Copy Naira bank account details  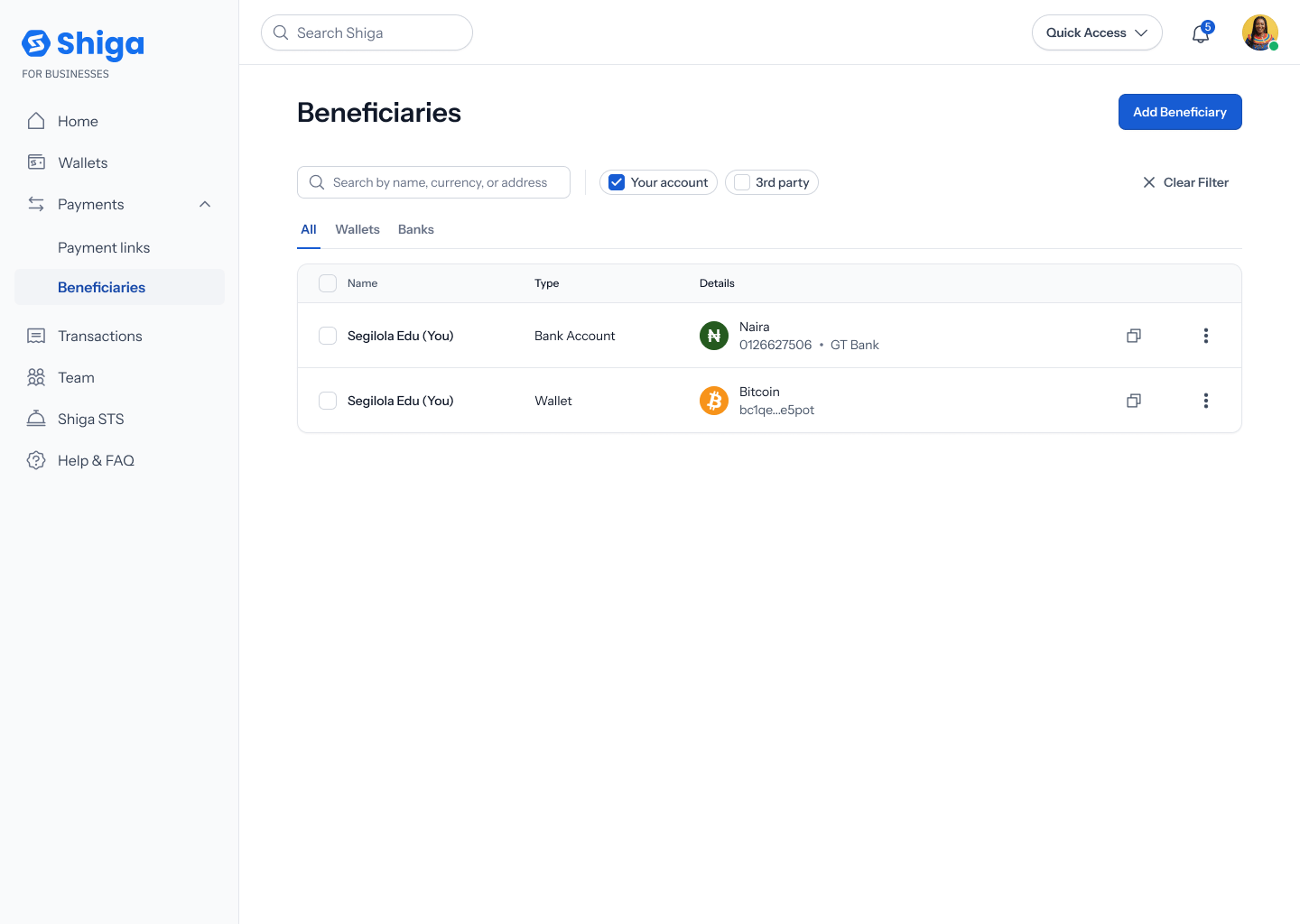1134,336
